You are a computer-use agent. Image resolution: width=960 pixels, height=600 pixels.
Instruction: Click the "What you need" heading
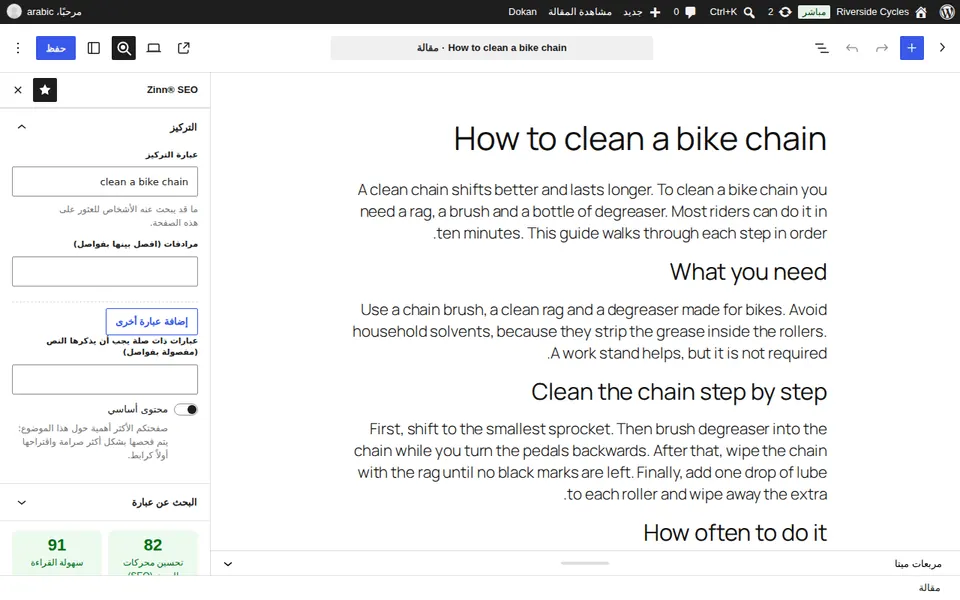pyautogui.click(x=748, y=272)
